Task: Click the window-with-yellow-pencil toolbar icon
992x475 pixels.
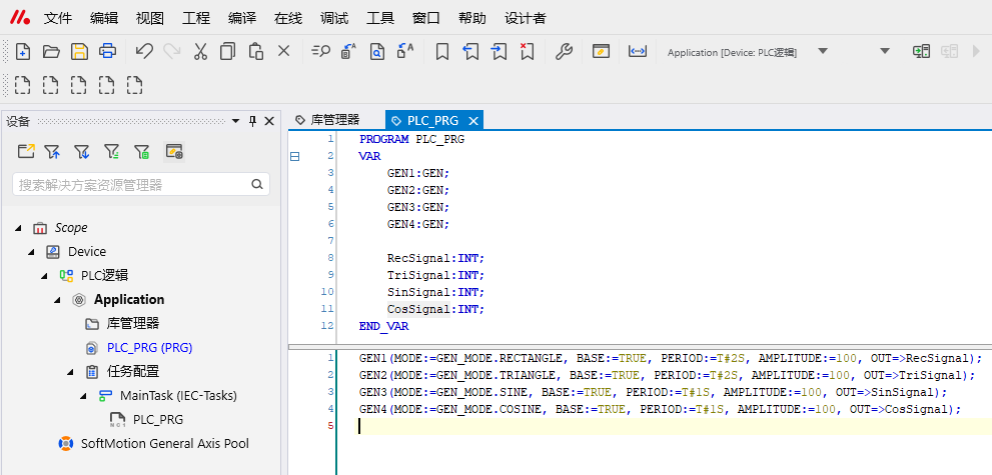Action: click(600, 52)
